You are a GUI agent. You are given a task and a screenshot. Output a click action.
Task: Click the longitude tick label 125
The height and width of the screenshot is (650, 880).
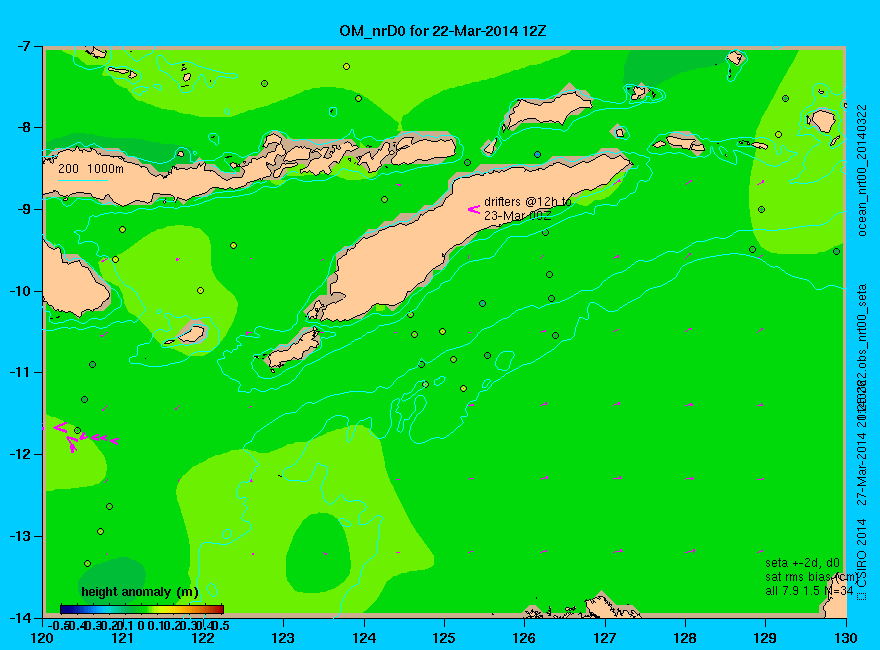(444, 638)
